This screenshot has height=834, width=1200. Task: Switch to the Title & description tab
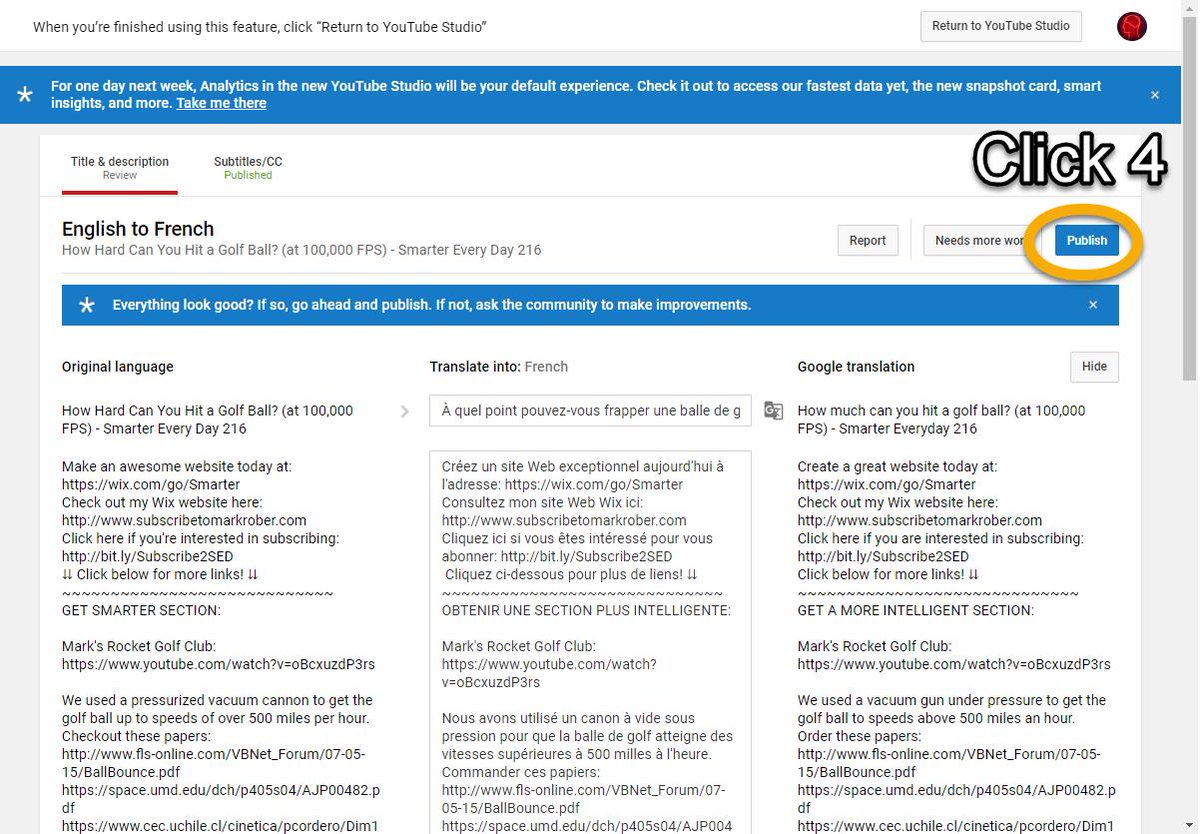click(x=120, y=167)
